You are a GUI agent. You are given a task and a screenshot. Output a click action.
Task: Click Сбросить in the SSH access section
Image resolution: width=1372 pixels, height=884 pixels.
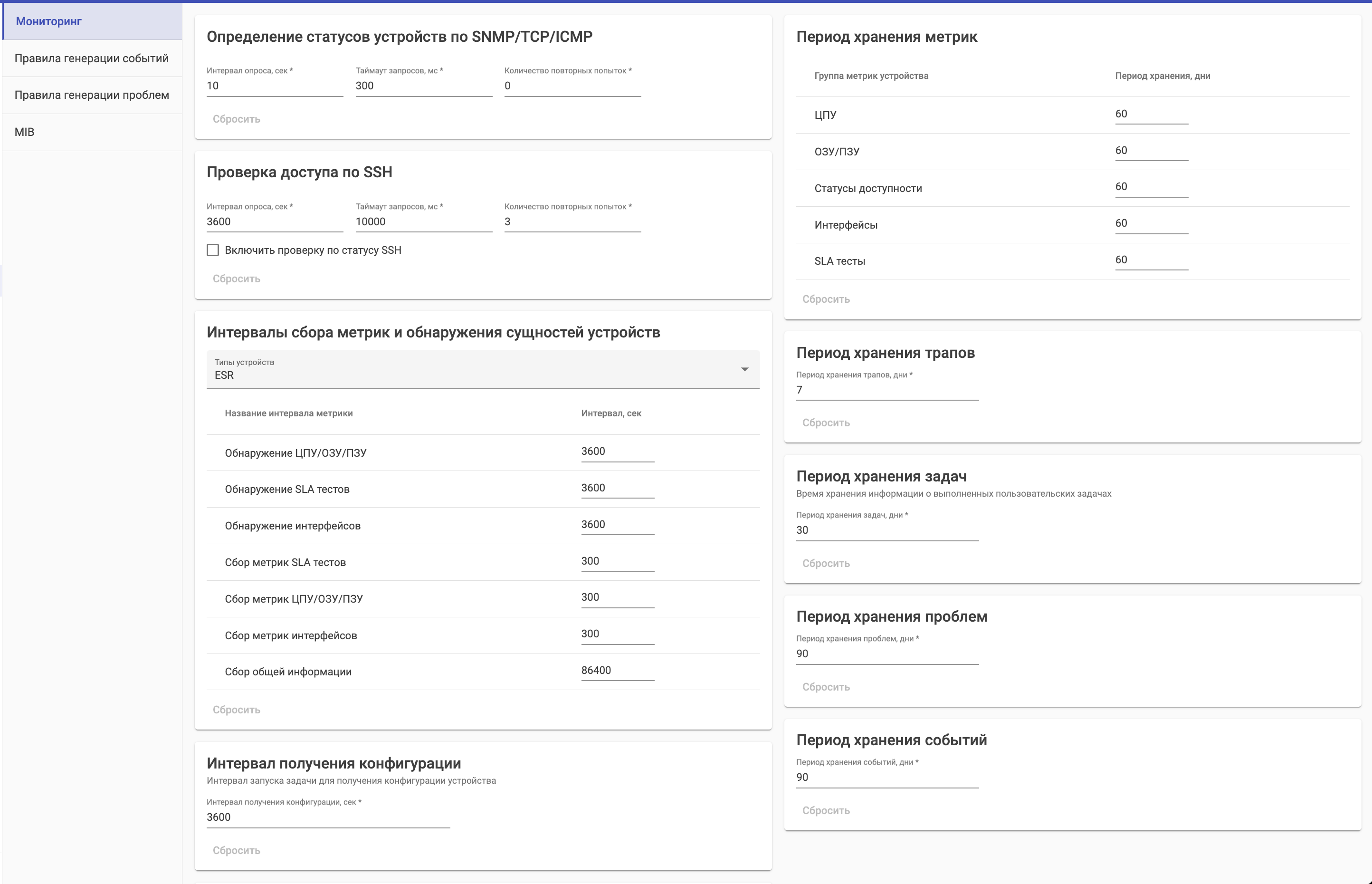237,279
